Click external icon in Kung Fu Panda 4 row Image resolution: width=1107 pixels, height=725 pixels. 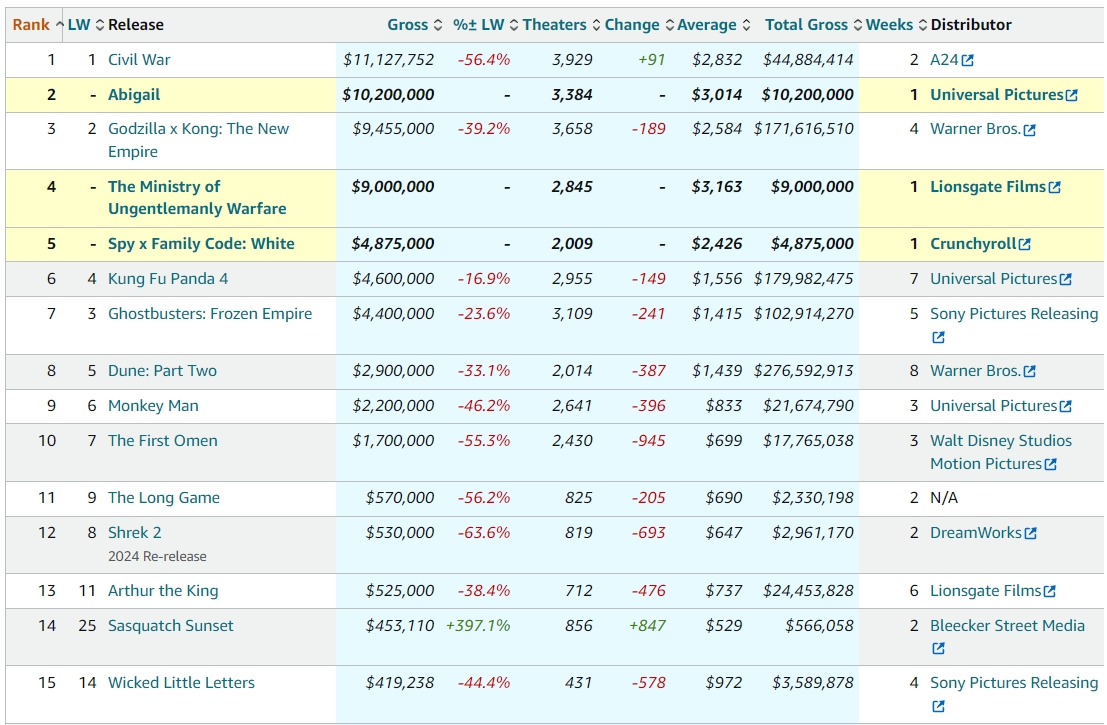point(1066,280)
